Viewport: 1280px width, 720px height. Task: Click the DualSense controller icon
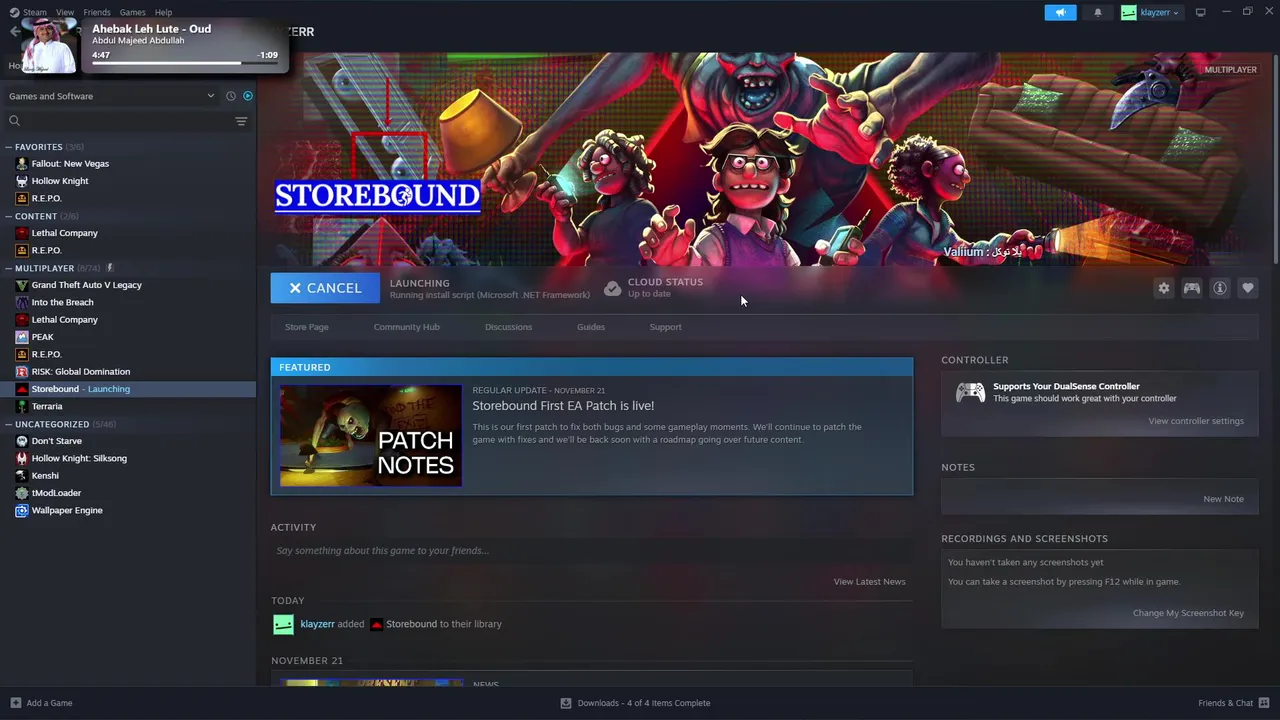pos(970,393)
